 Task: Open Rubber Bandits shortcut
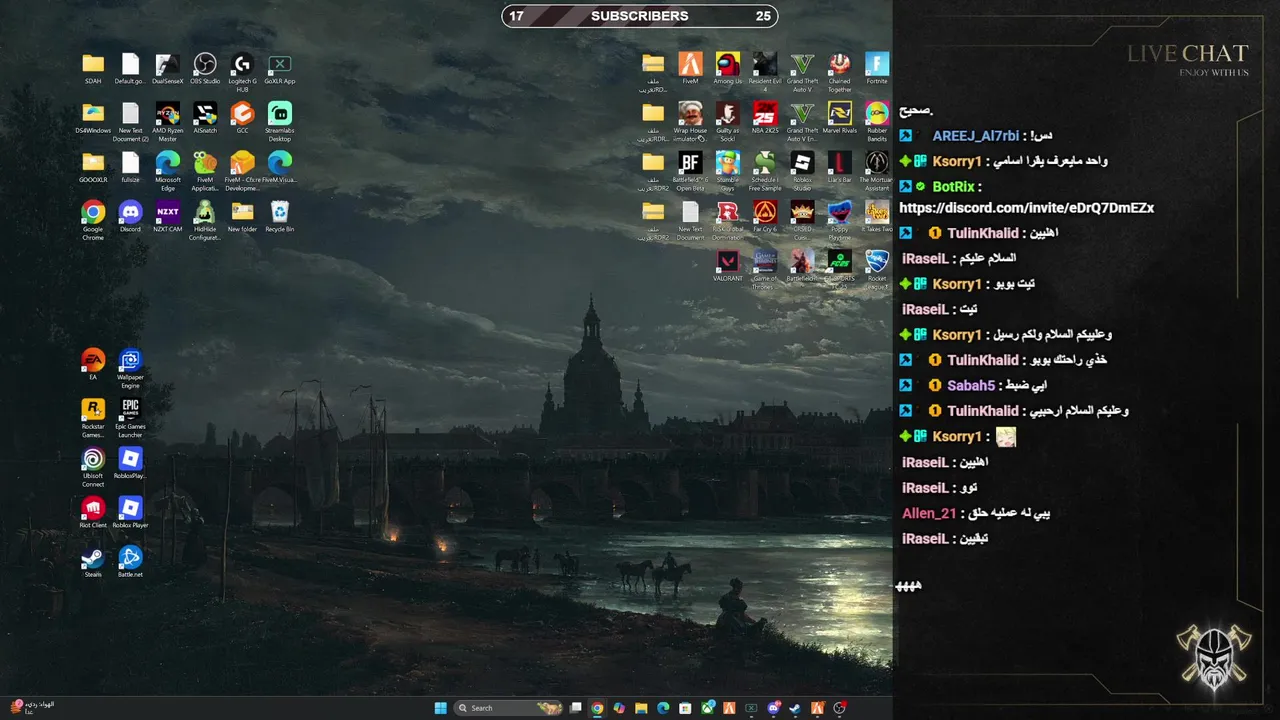pyautogui.click(x=877, y=121)
